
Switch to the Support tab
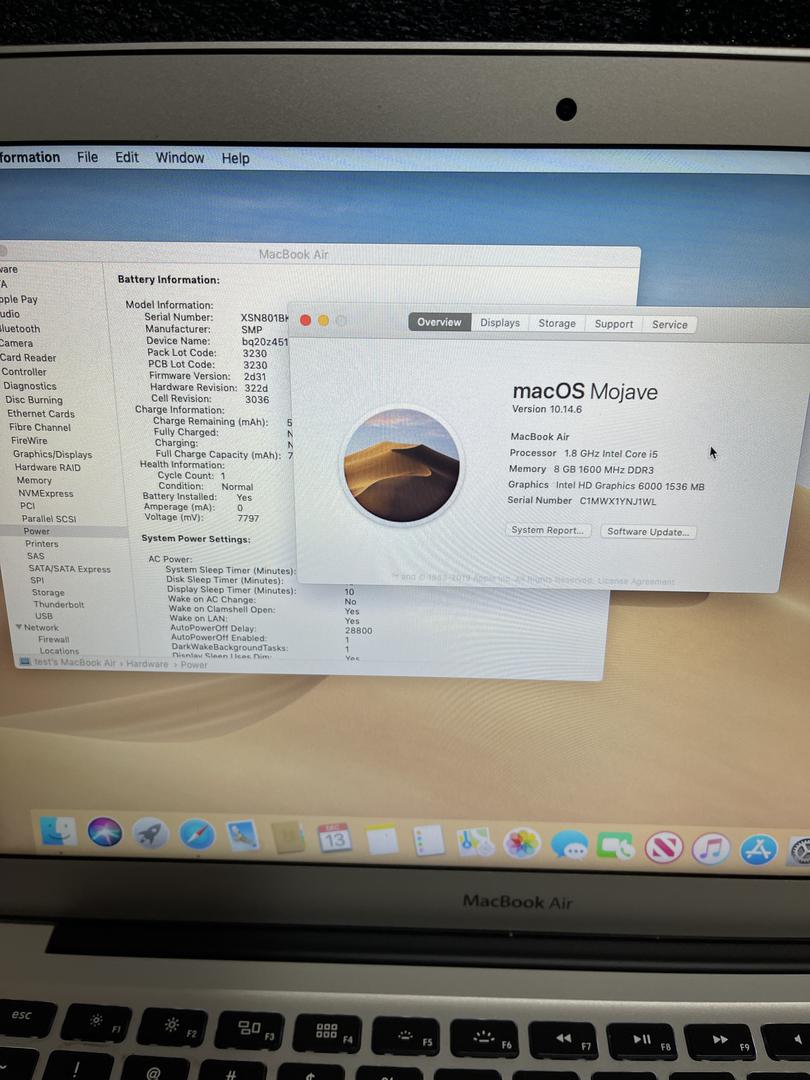click(613, 324)
